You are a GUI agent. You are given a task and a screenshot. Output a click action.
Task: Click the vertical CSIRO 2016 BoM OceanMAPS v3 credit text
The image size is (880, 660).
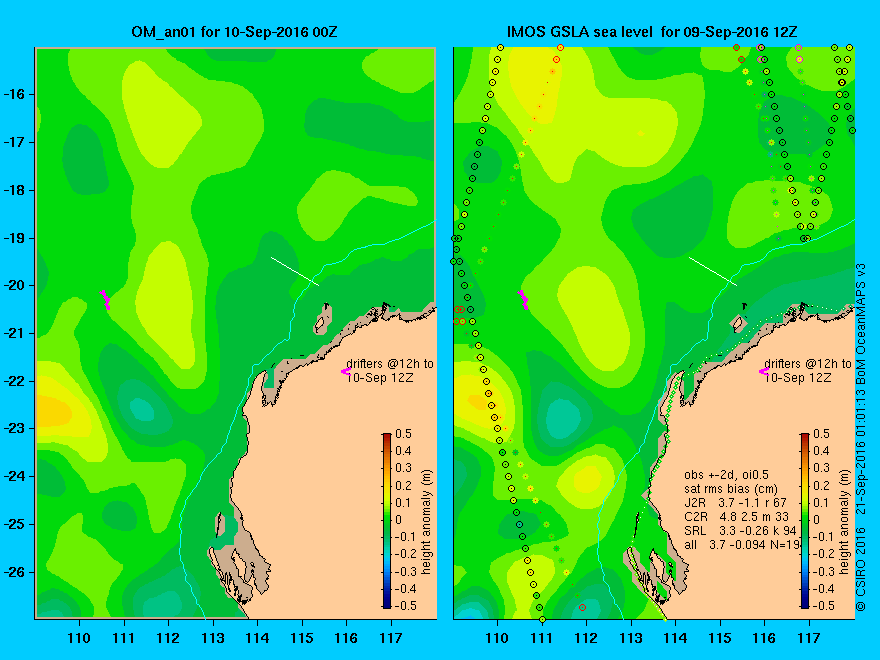tap(861, 436)
